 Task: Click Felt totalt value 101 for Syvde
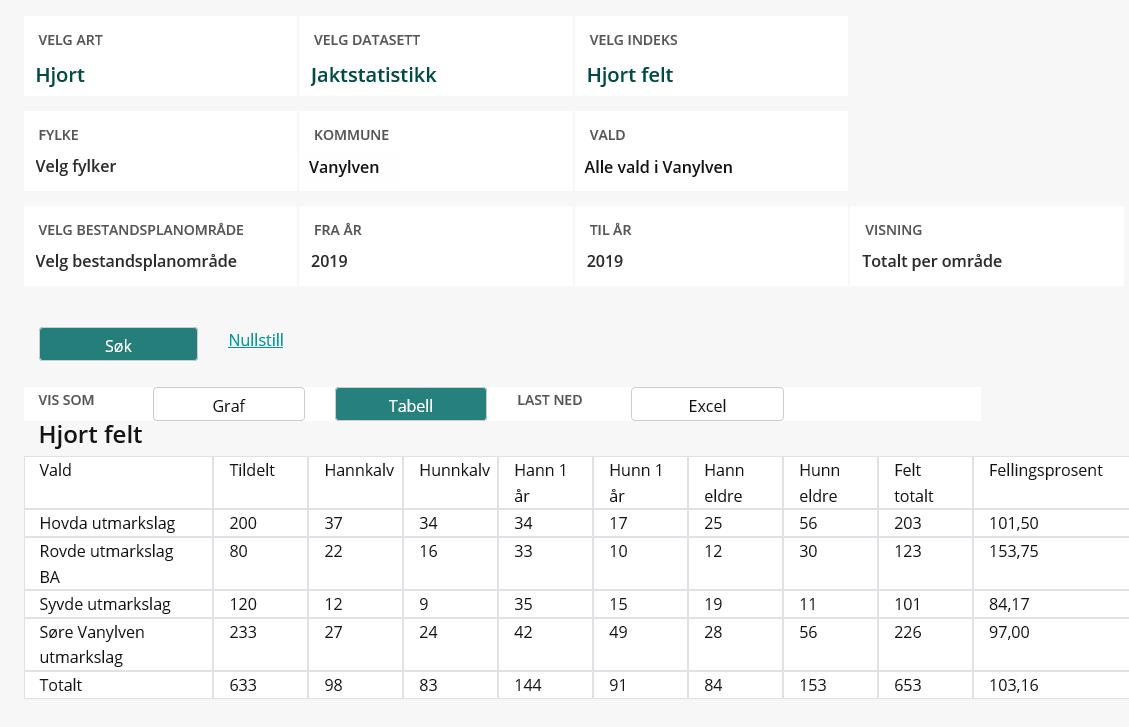click(908, 604)
